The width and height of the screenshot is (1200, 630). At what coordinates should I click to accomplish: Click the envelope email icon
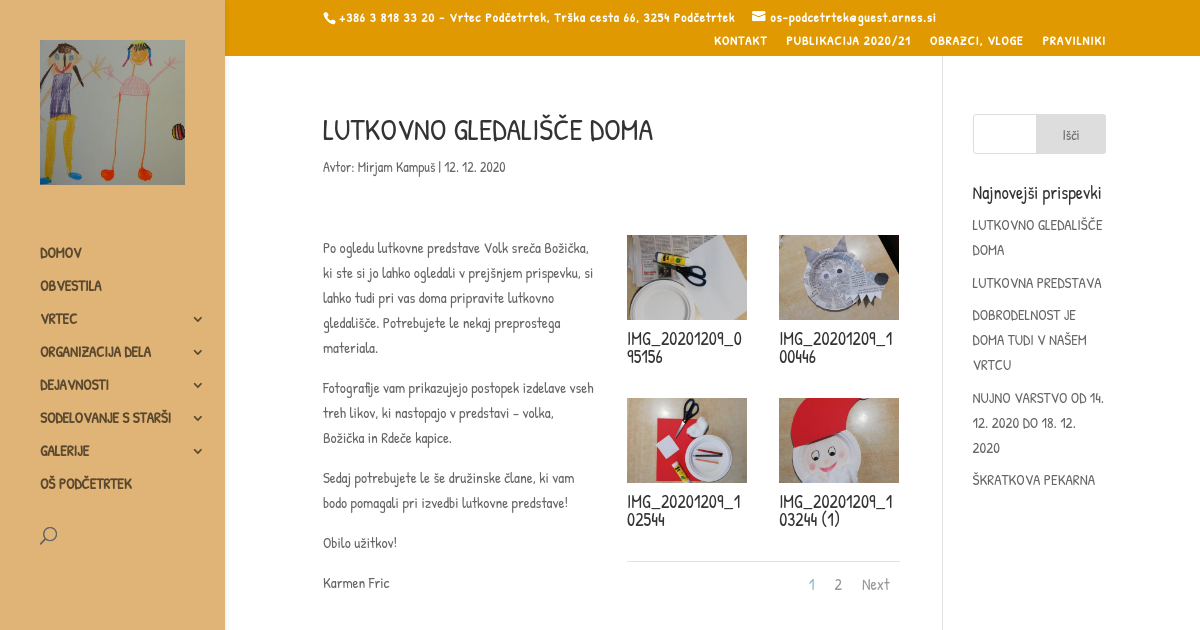tap(759, 16)
